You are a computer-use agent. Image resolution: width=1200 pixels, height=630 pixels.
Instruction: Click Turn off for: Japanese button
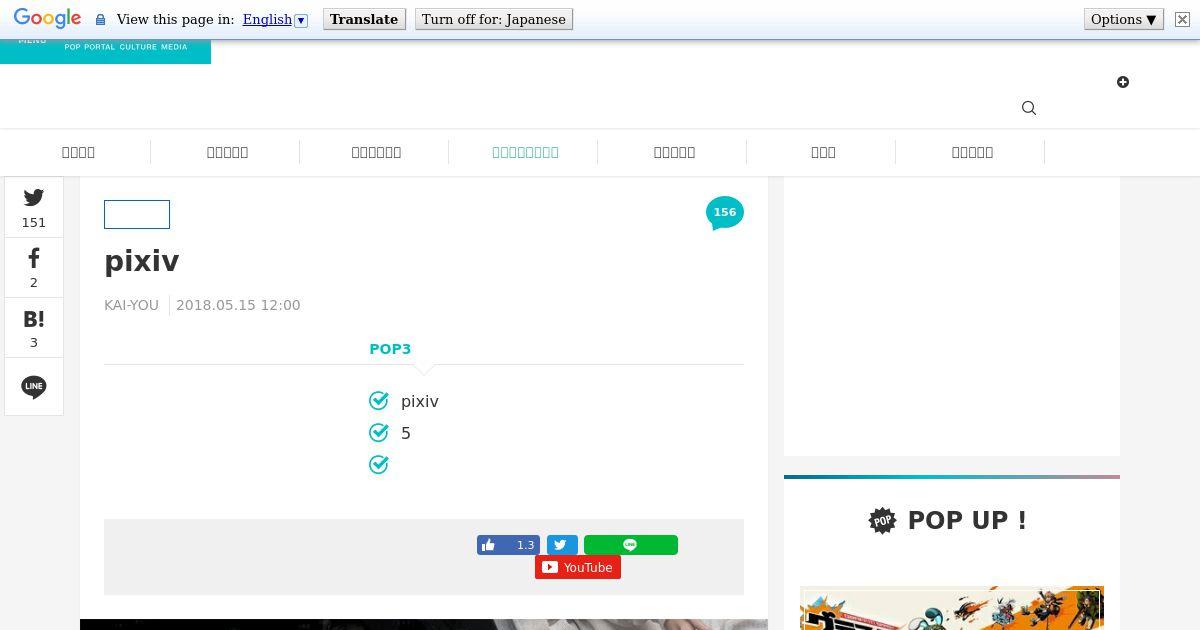pyautogui.click(x=494, y=19)
